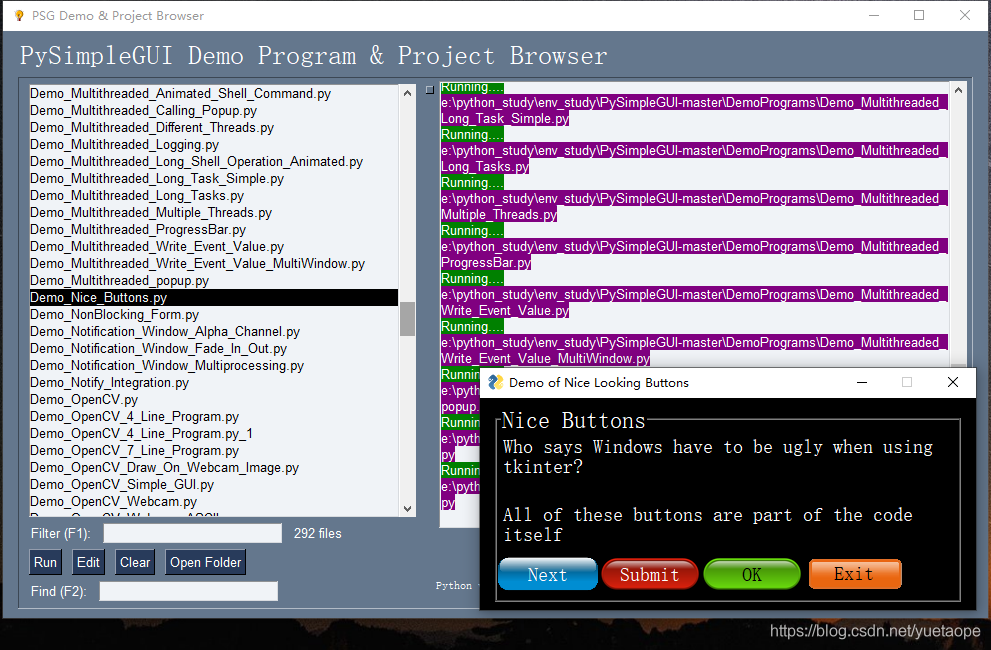Run the selected demo program
The image size is (991, 650).
[x=46, y=562]
